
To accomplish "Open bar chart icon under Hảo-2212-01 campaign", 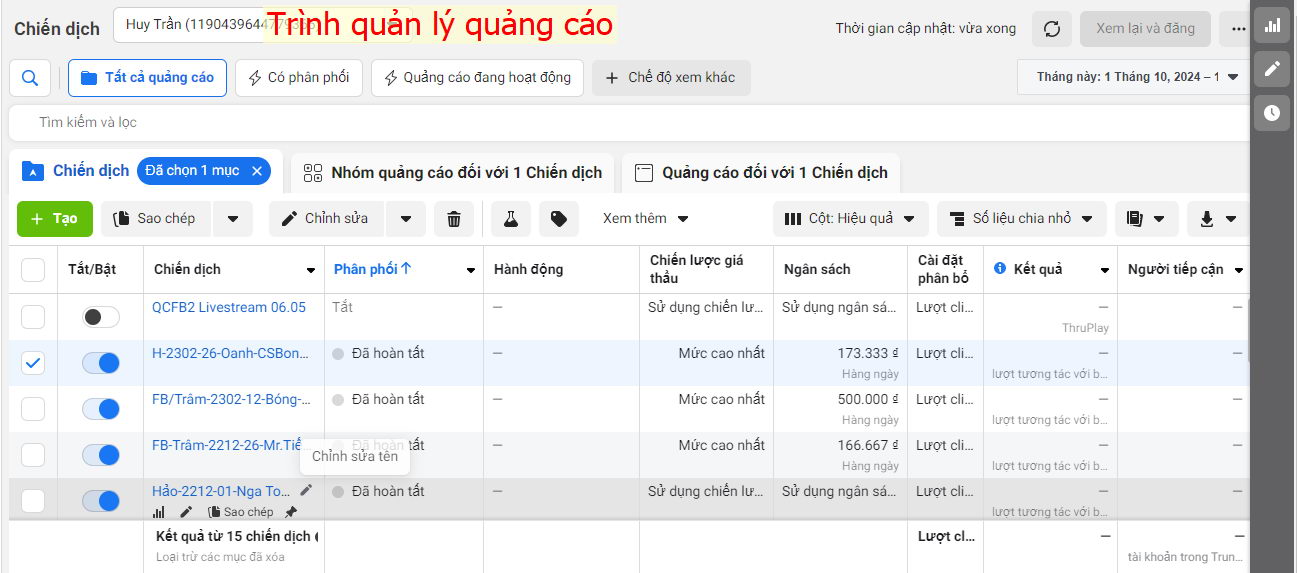I will click(159, 512).
